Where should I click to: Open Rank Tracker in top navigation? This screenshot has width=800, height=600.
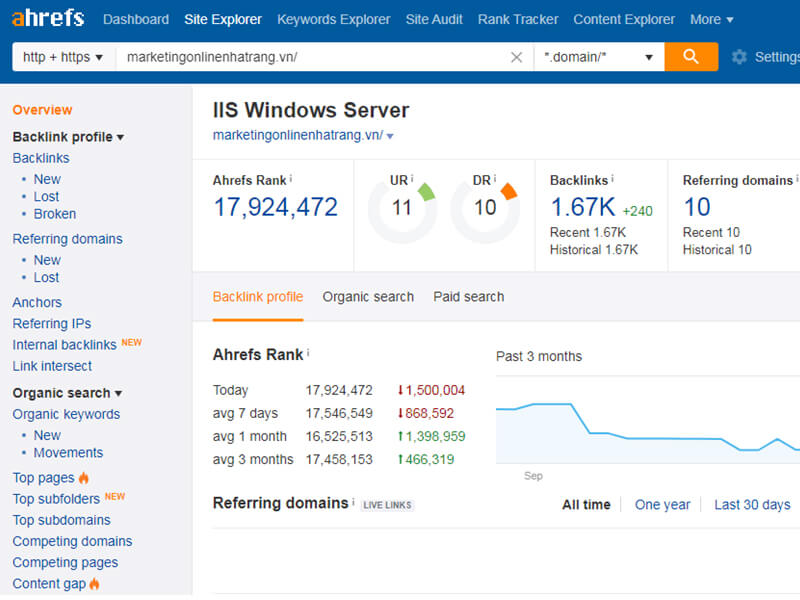(518, 19)
